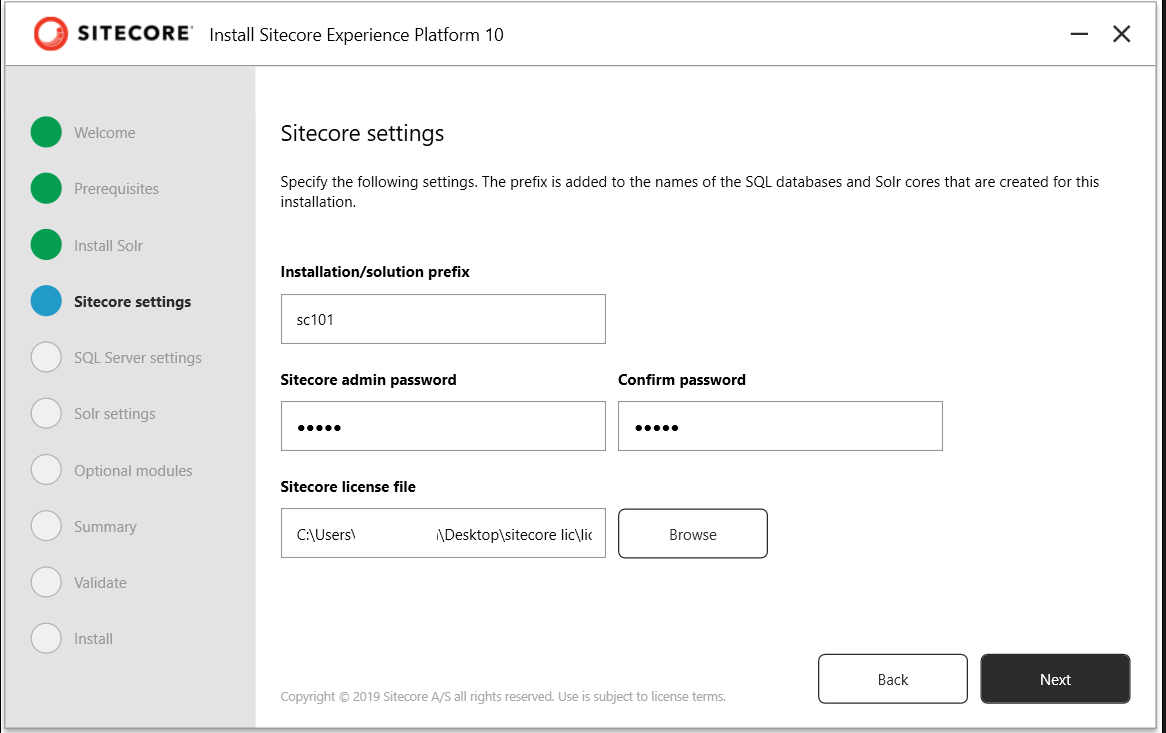Focus the Sitecore admin password field
This screenshot has width=1166, height=733.
443,426
